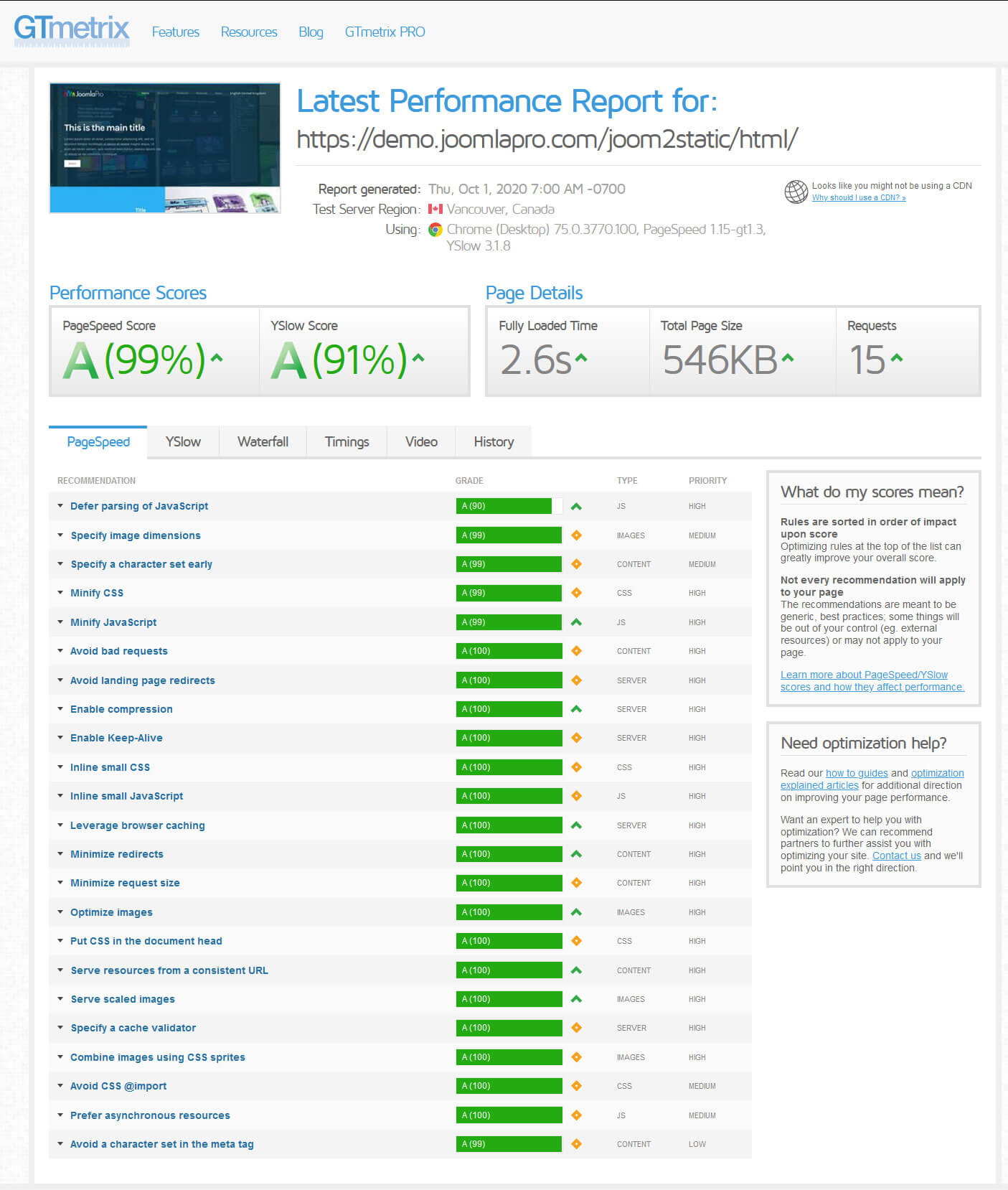Click green arrow for Serve scaled images
This screenshot has width=1008, height=1190.
coord(576,999)
